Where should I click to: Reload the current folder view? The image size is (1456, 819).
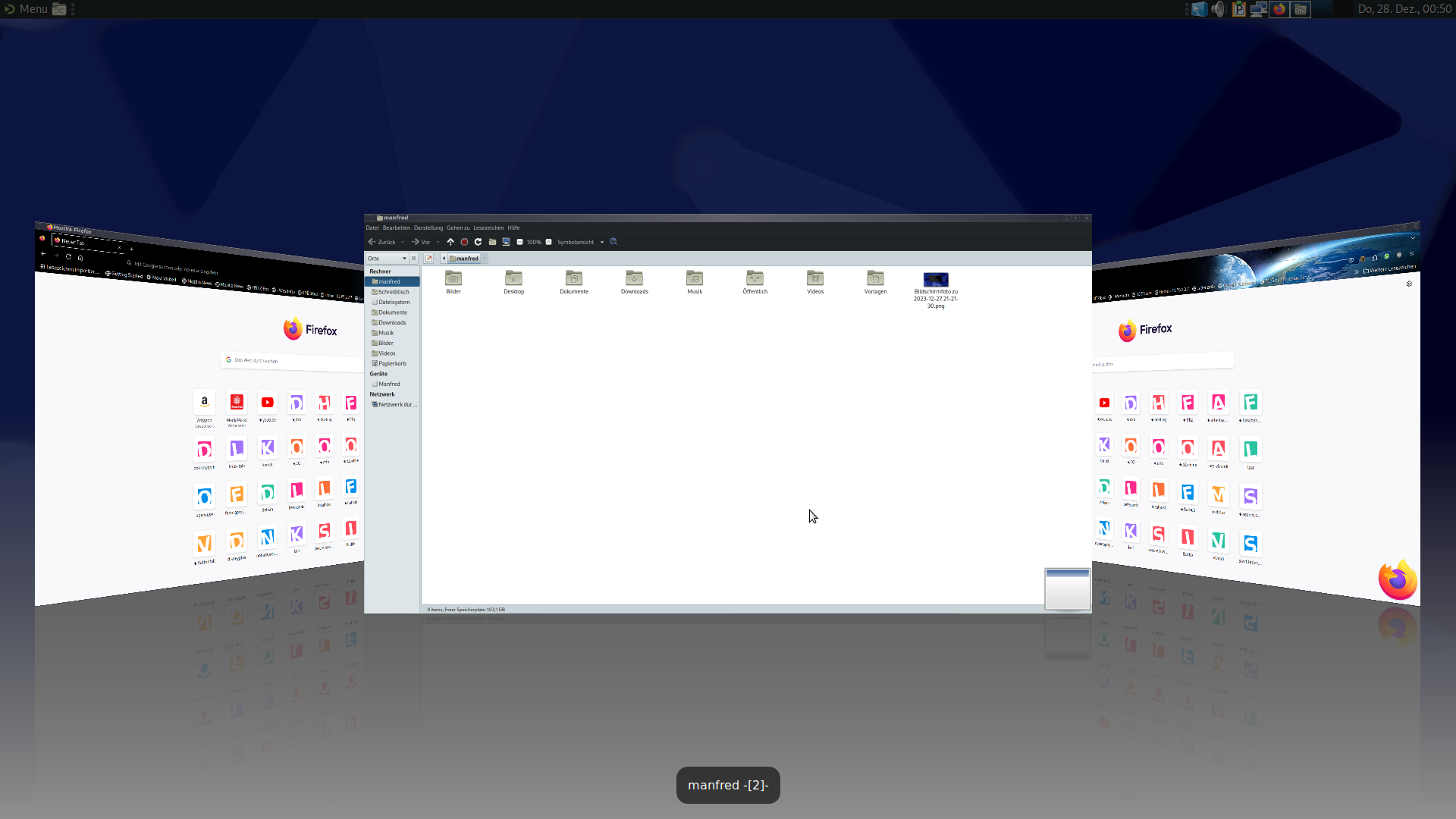pyautogui.click(x=478, y=242)
